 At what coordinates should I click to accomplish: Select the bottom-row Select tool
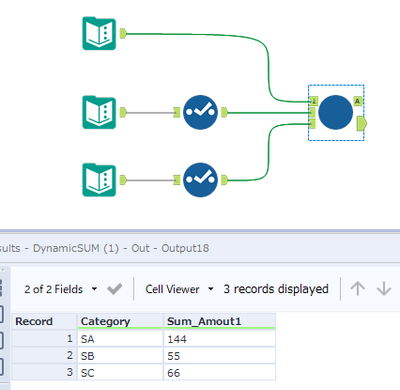tap(200, 180)
